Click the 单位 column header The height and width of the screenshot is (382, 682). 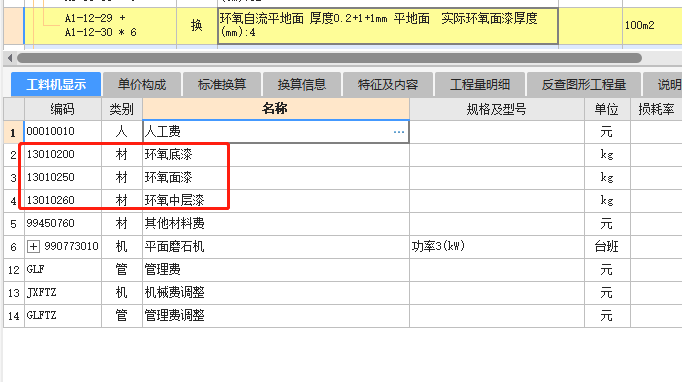(x=607, y=109)
